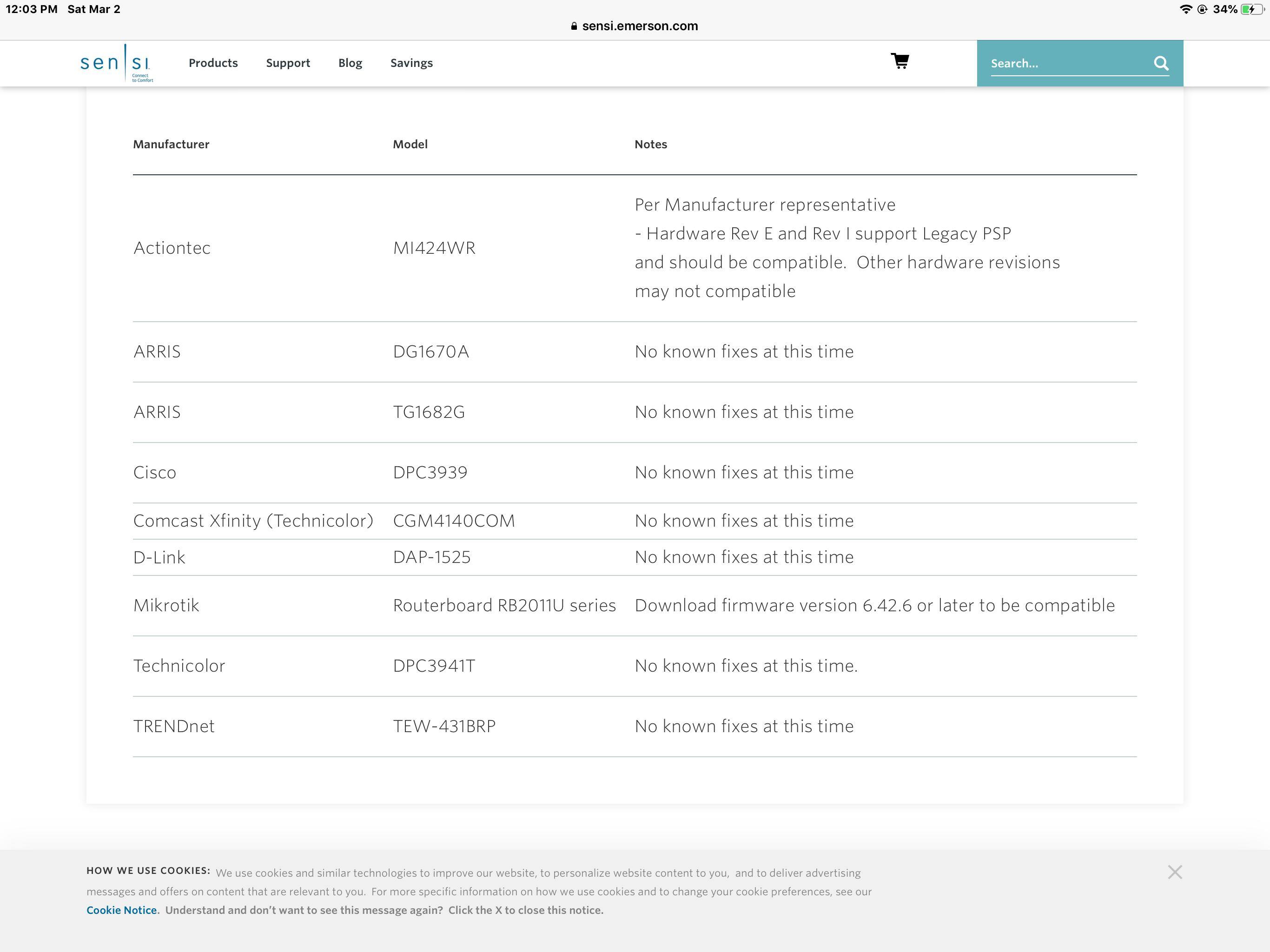
Task: Open the Products menu
Action: click(213, 63)
